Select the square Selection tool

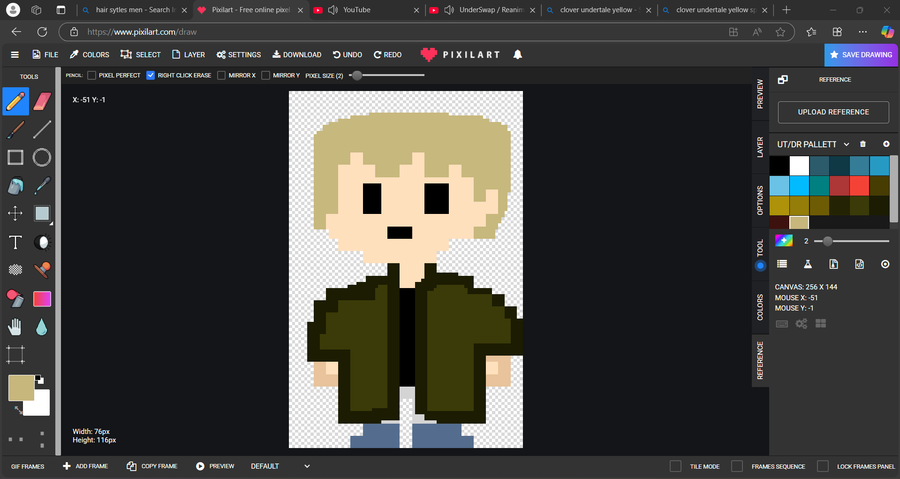pos(42,213)
